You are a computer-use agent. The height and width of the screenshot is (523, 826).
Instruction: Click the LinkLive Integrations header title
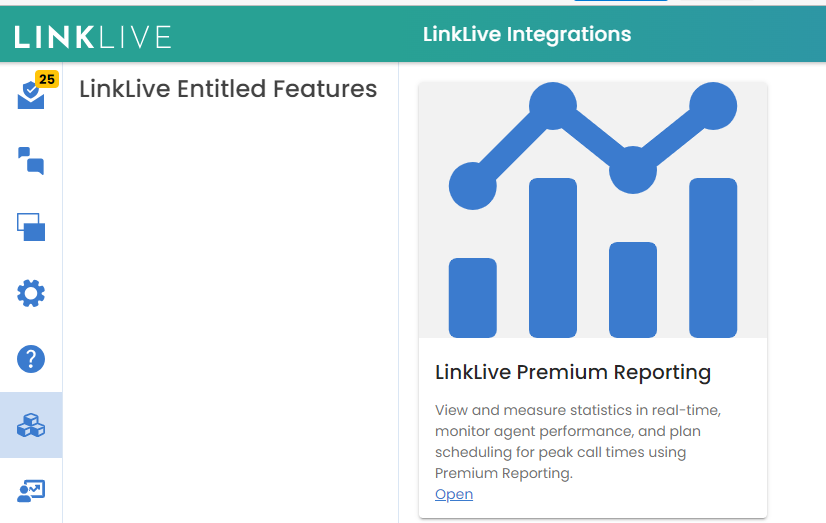click(x=527, y=35)
